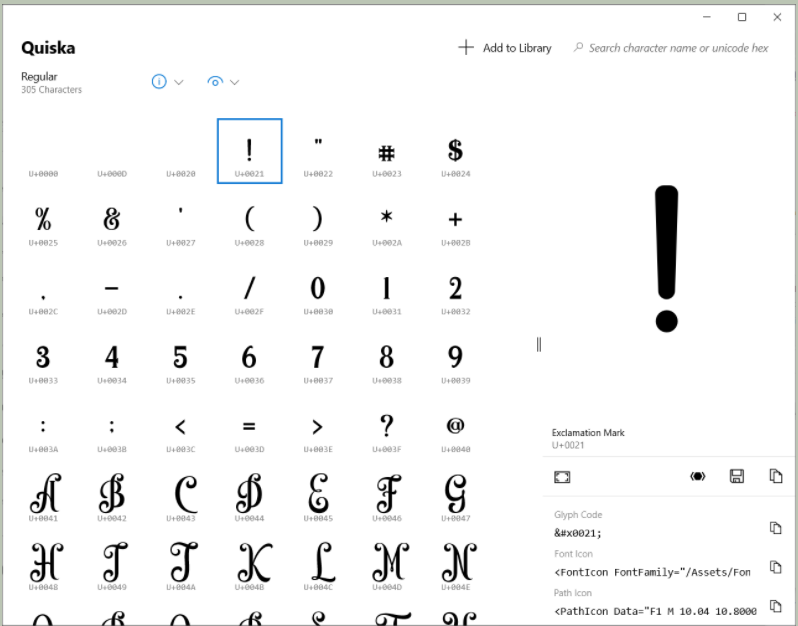Click the search magnifier icon
798x626 pixels.
pyautogui.click(x=578, y=47)
